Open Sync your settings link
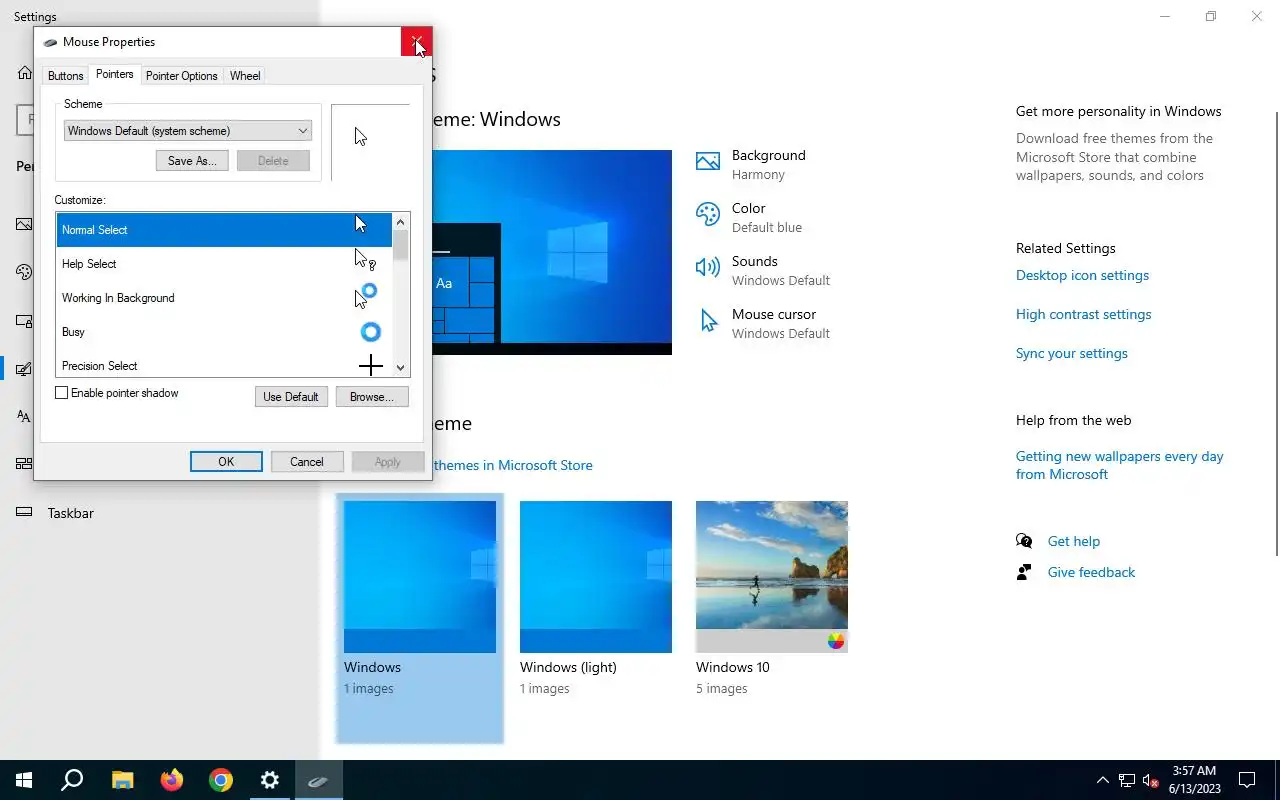This screenshot has height=800, width=1280. click(x=1071, y=353)
